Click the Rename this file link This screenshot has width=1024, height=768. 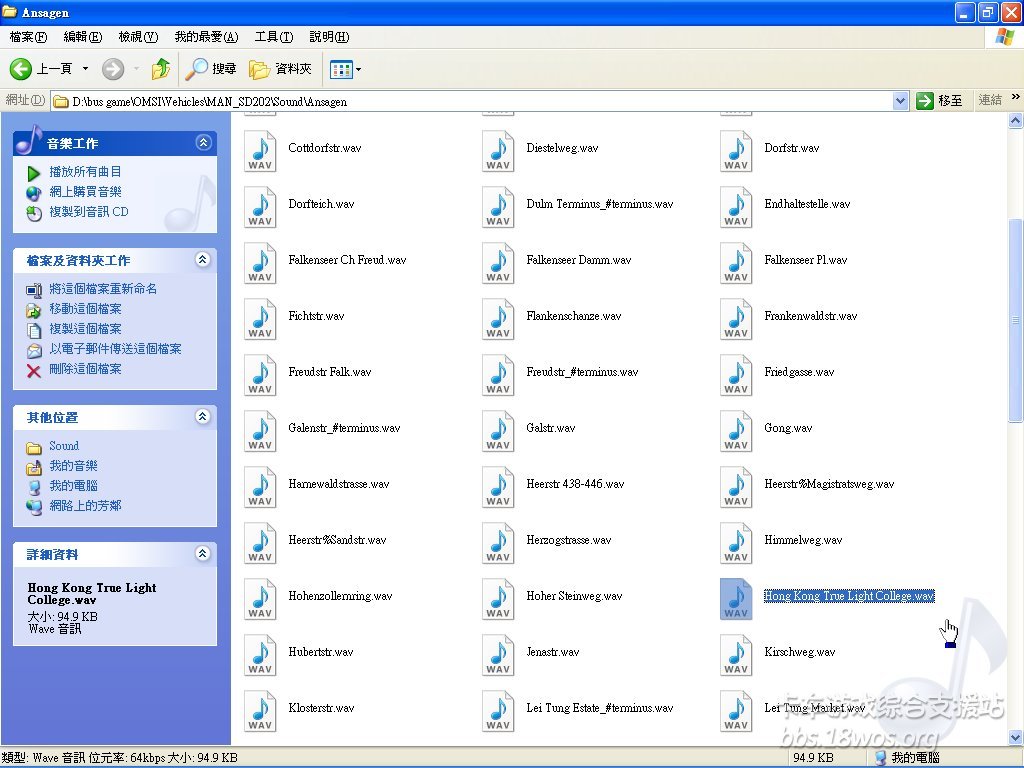click(103, 289)
